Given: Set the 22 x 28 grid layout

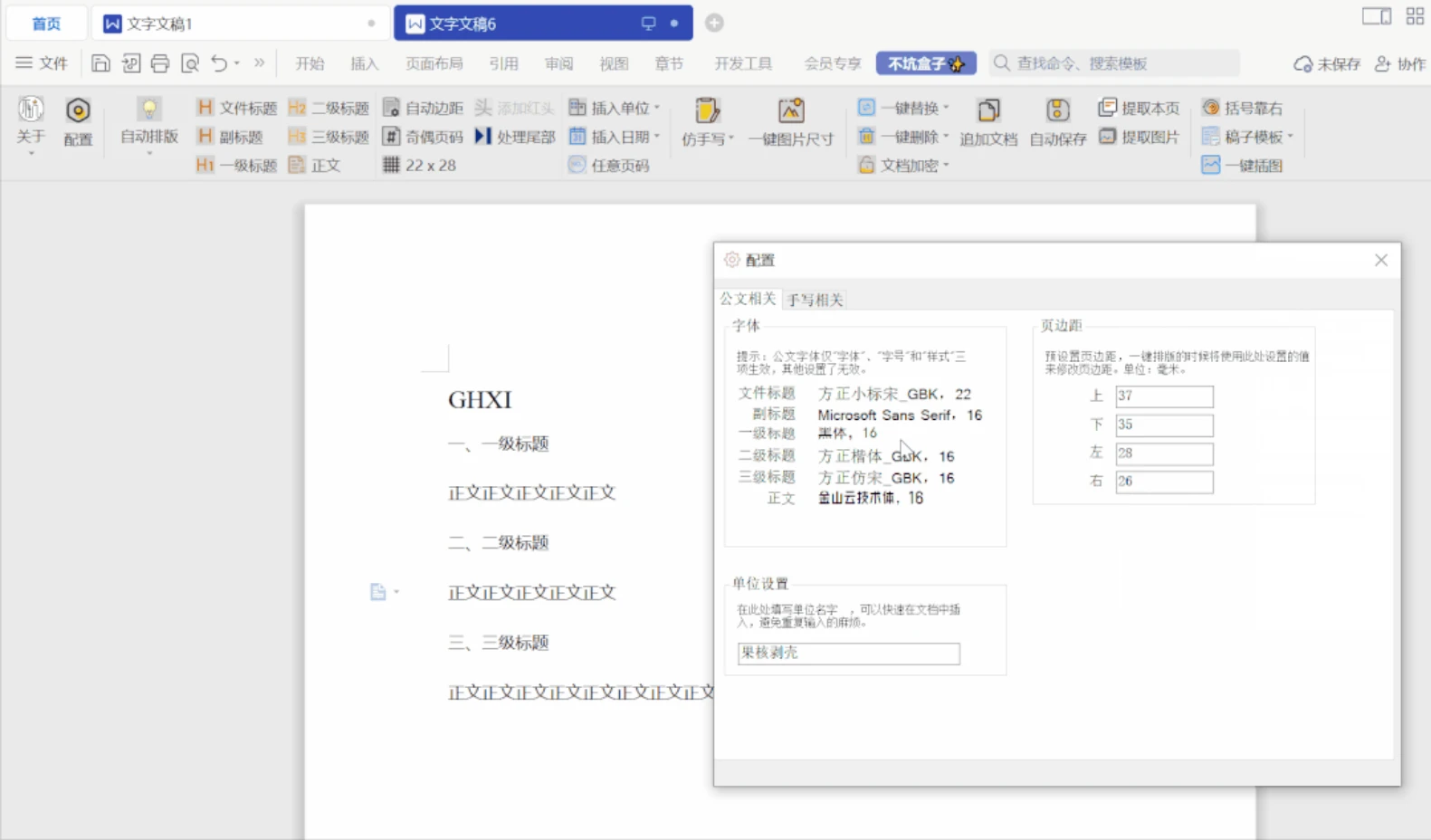Looking at the screenshot, I should coord(419,165).
